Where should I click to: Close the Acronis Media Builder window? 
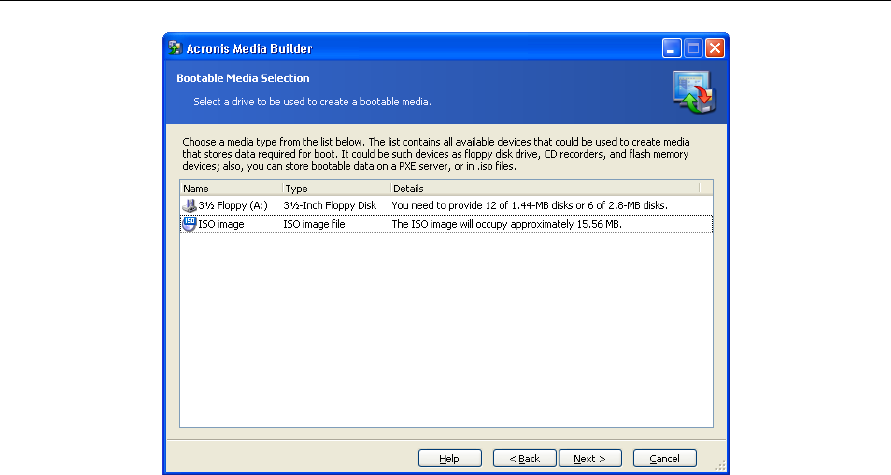[x=715, y=48]
